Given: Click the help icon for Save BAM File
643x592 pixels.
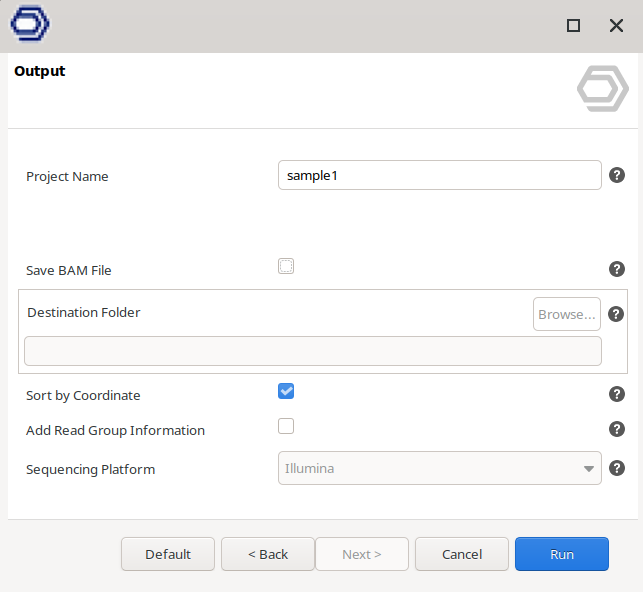Looking at the screenshot, I should (617, 269).
